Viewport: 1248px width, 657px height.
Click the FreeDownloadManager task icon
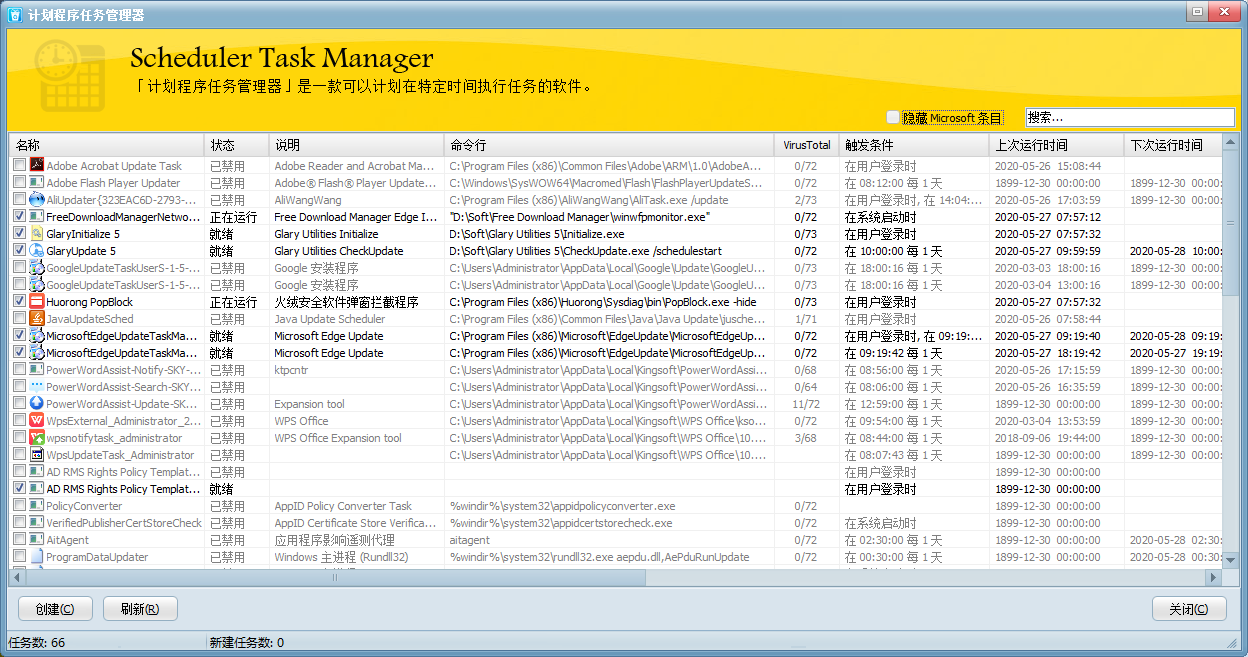pyautogui.click(x=36, y=217)
